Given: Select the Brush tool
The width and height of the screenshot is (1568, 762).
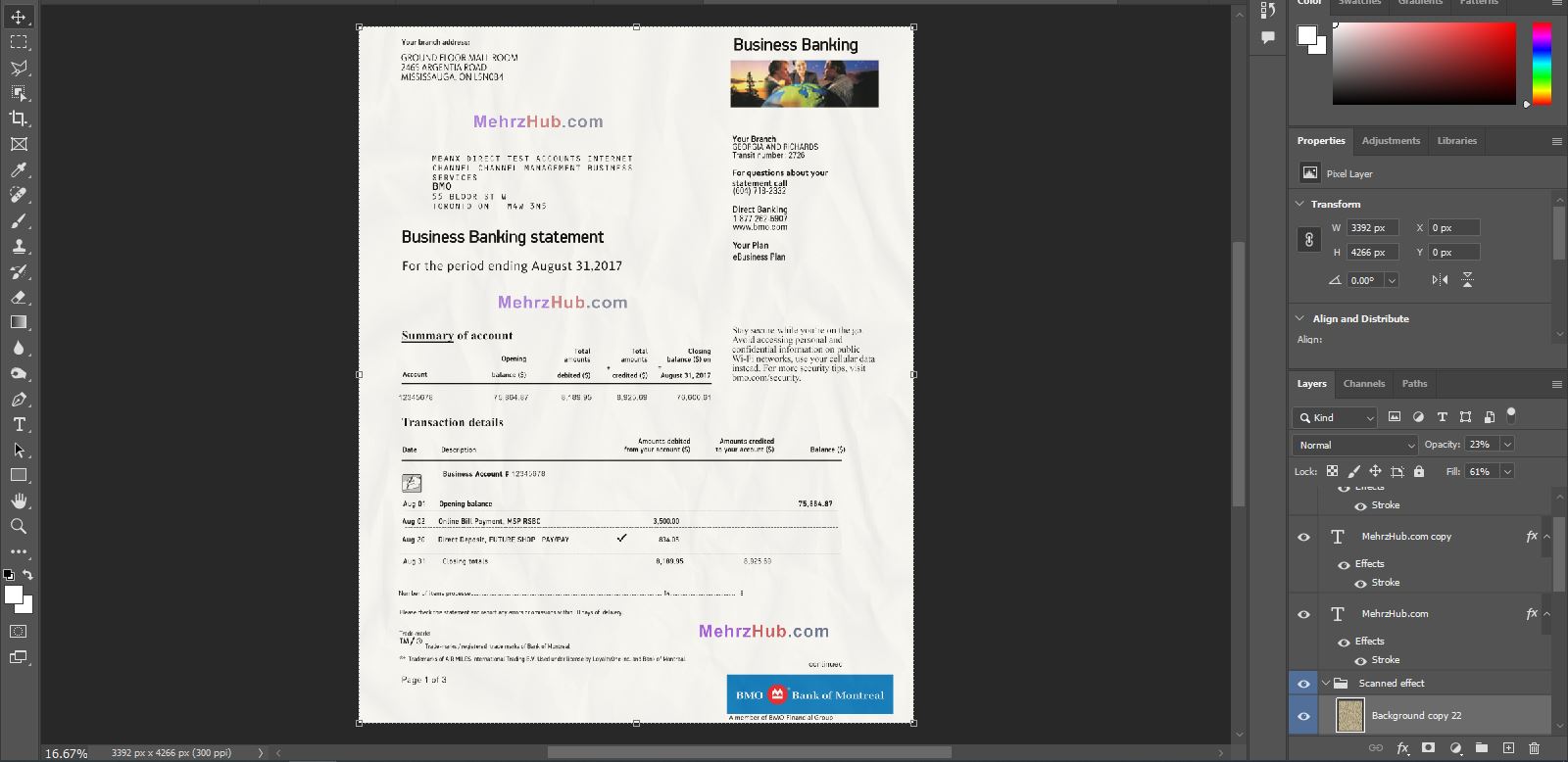Looking at the screenshot, I should [x=19, y=220].
